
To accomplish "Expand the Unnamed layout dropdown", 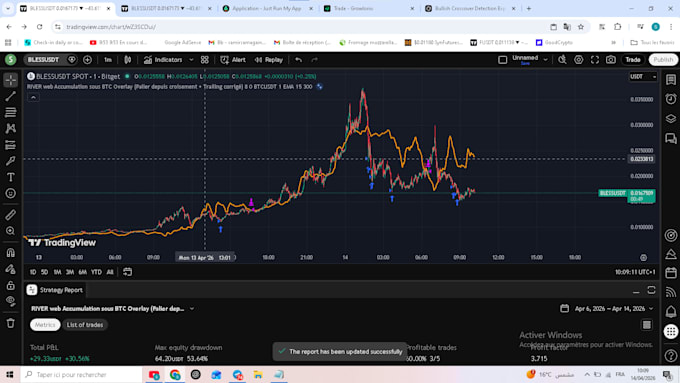I will [x=546, y=60].
